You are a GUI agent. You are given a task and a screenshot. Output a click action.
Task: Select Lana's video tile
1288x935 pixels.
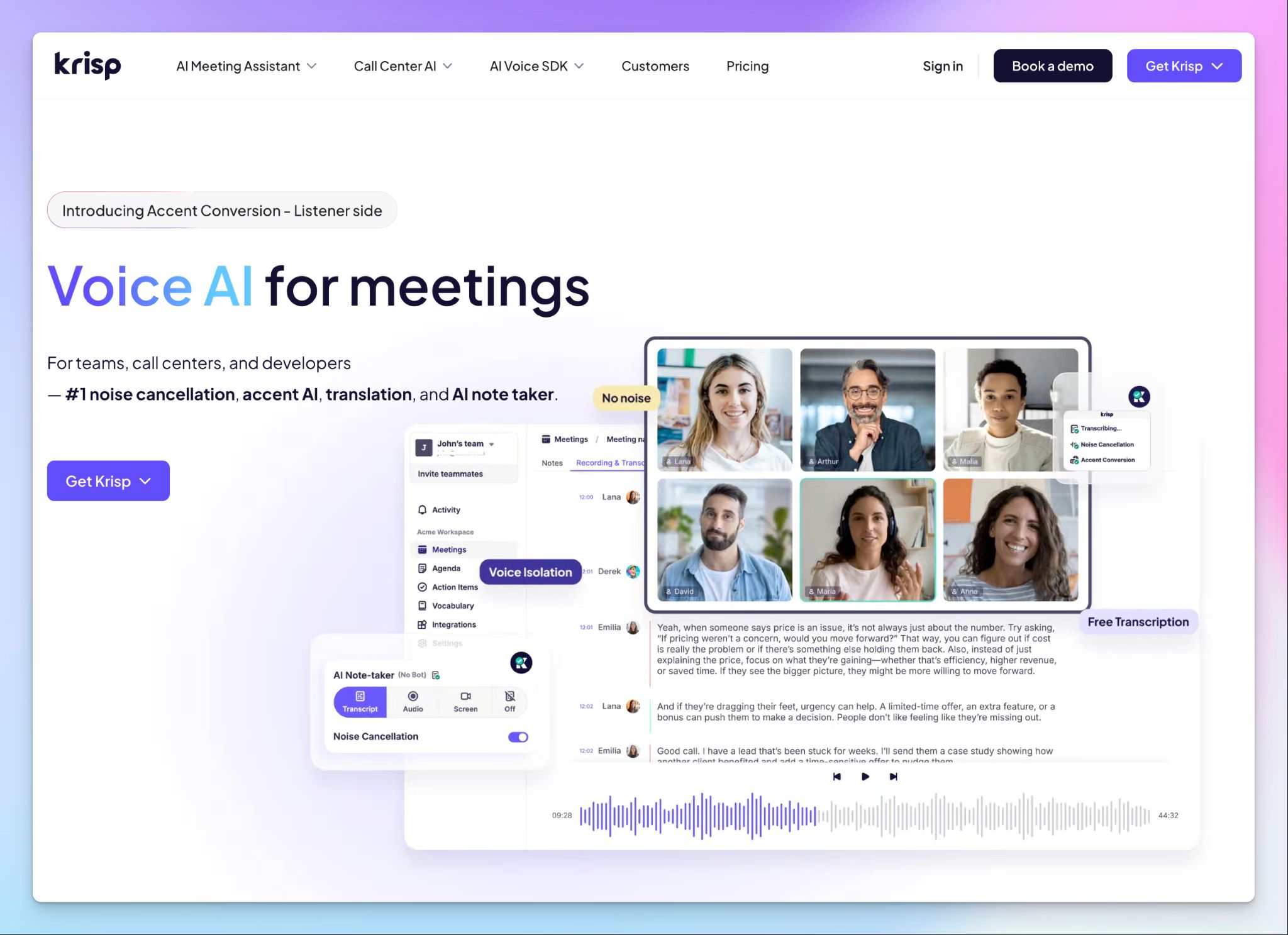click(x=724, y=410)
